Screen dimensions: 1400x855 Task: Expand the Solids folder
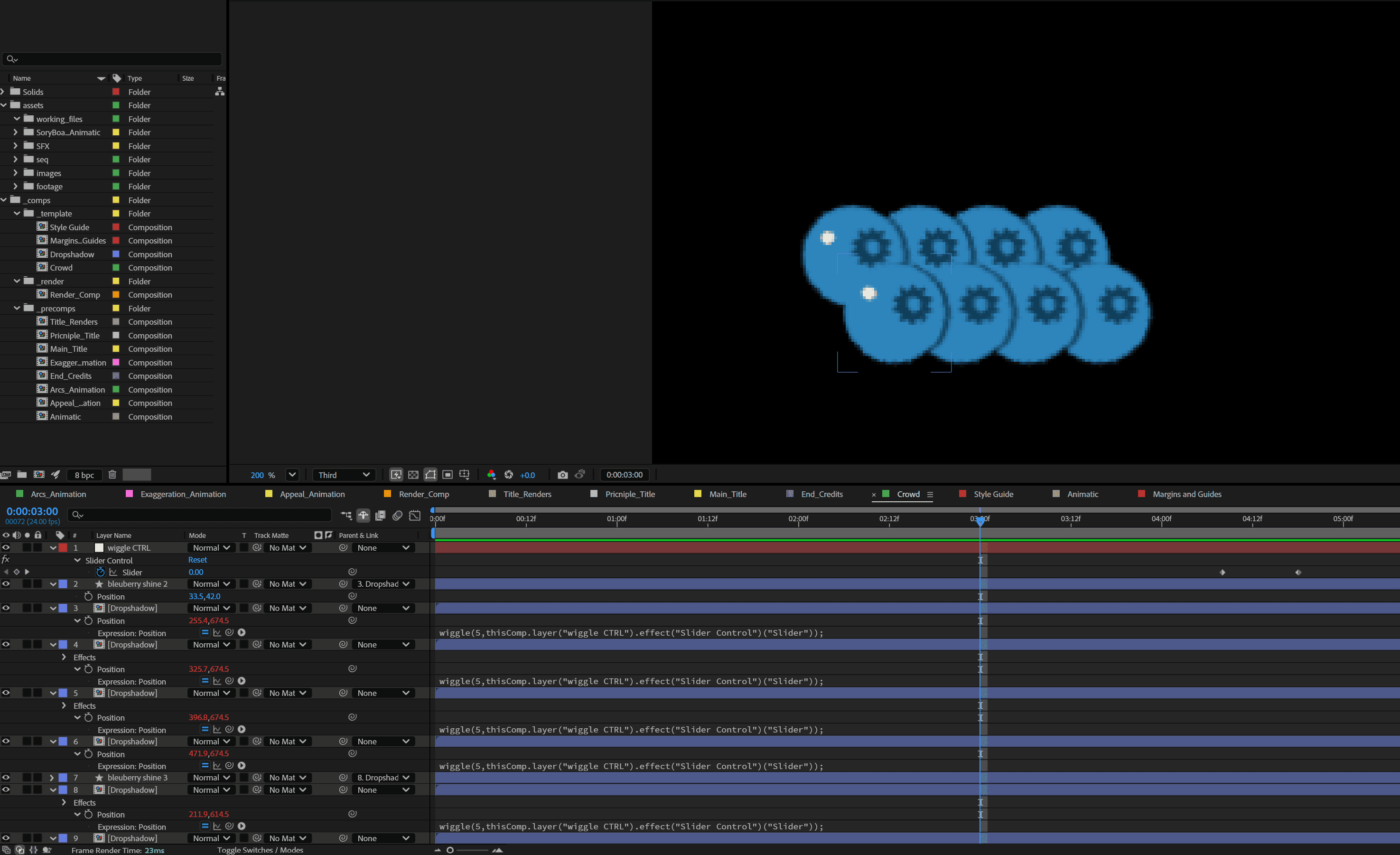tap(3, 92)
